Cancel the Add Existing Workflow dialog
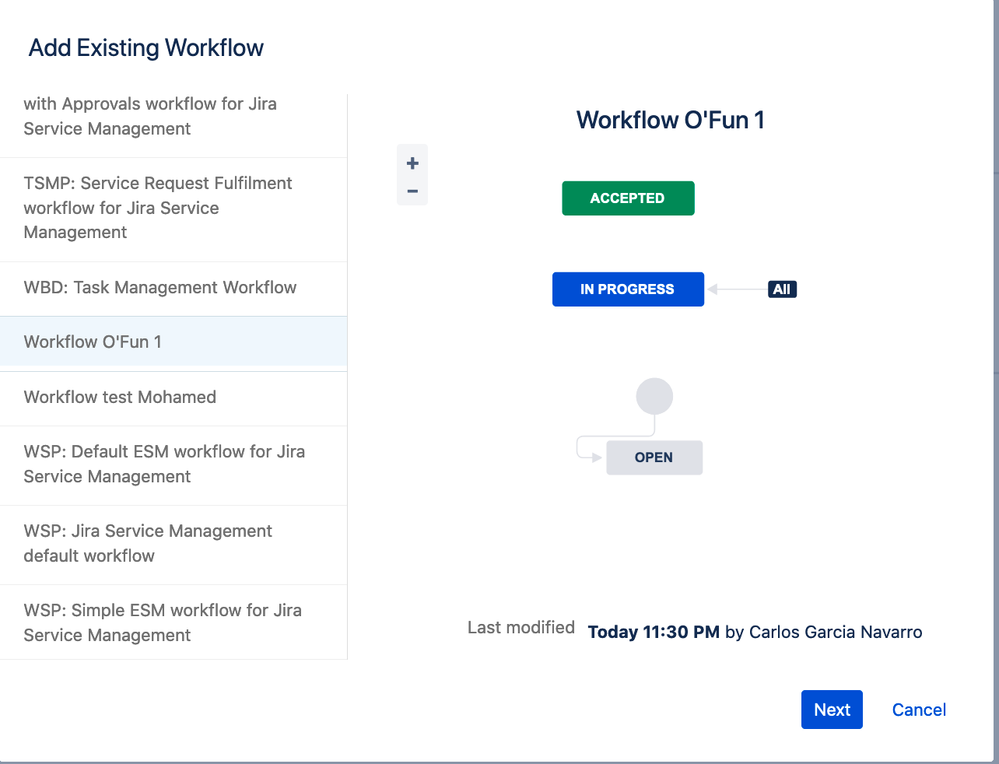The height and width of the screenshot is (764, 999). coord(919,709)
